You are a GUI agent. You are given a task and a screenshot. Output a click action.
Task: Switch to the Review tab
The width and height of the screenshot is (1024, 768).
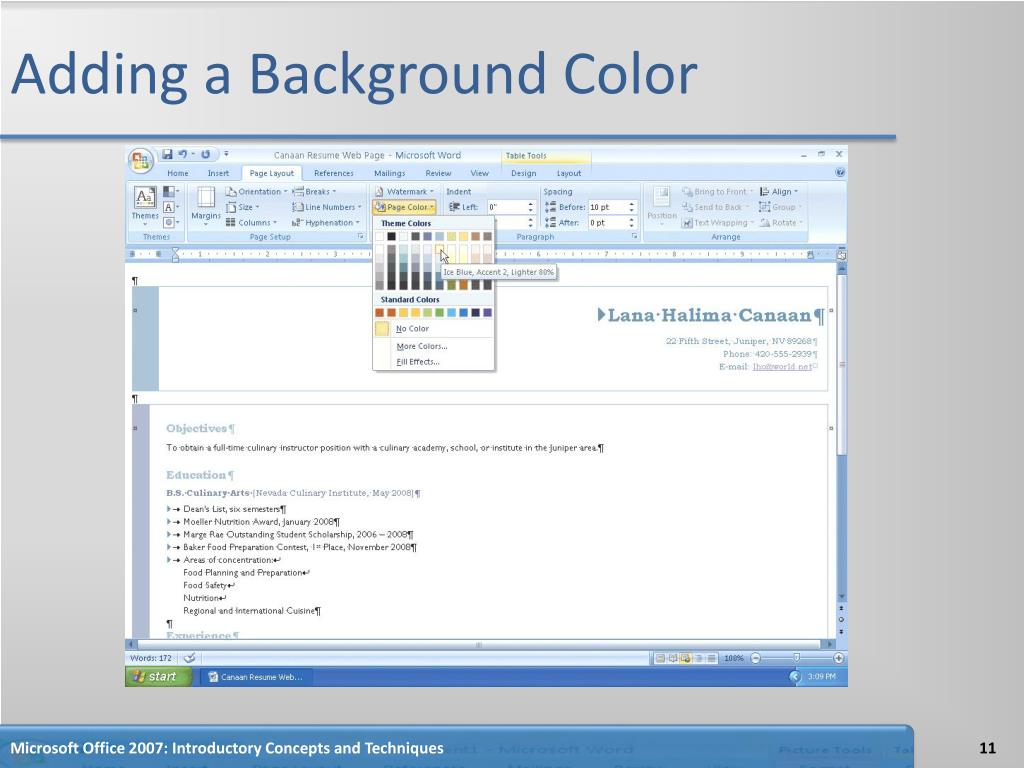438,173
